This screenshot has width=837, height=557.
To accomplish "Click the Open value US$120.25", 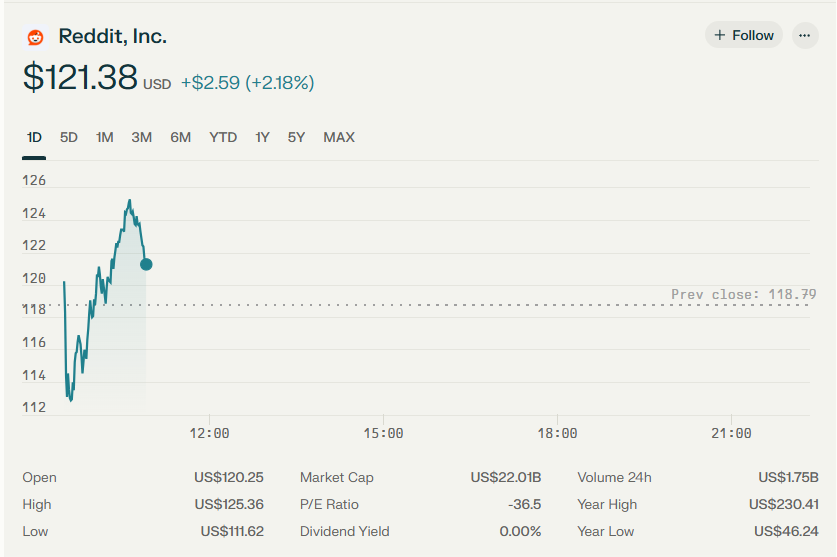I will 229,477.
